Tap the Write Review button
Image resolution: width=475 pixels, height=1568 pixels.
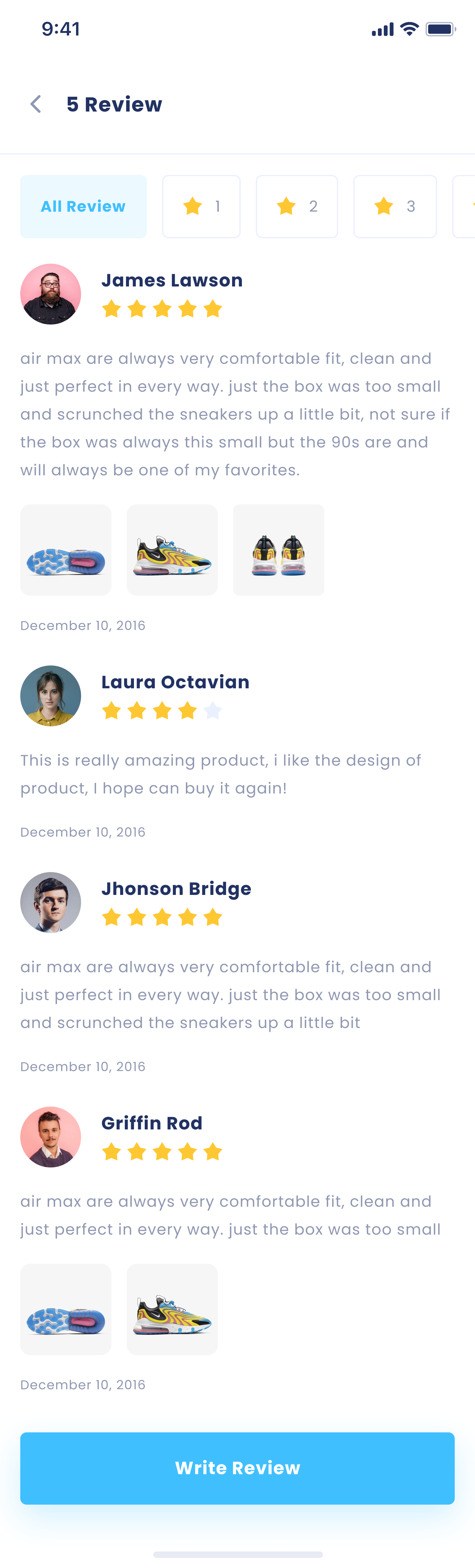tap(237, 1468)
